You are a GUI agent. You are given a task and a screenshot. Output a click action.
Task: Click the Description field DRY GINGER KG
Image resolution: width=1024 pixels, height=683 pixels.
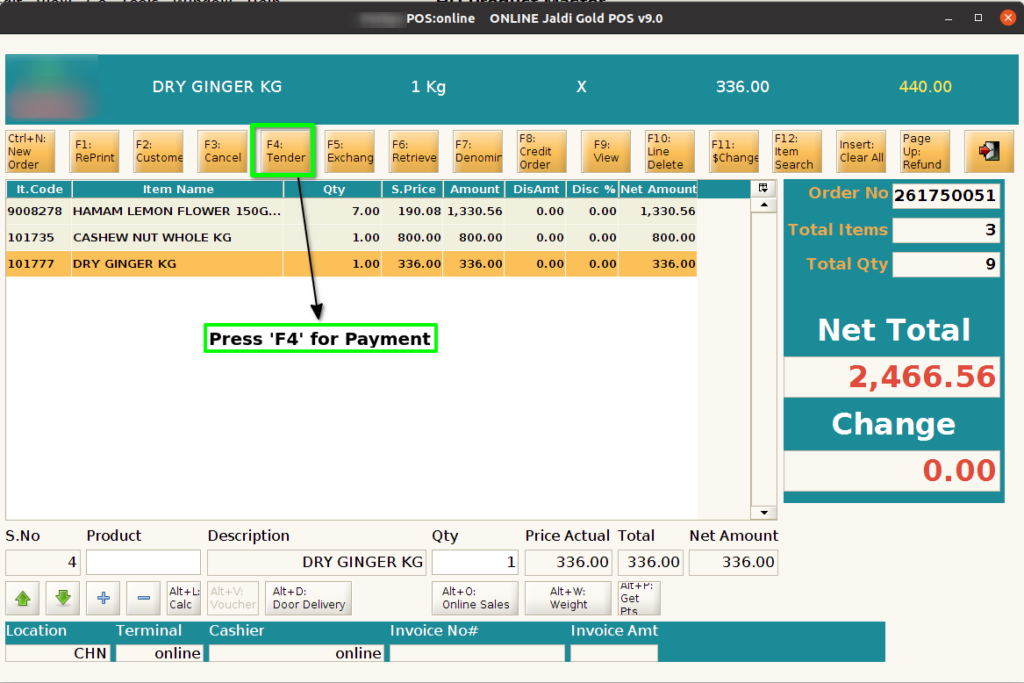click(317, 562)
